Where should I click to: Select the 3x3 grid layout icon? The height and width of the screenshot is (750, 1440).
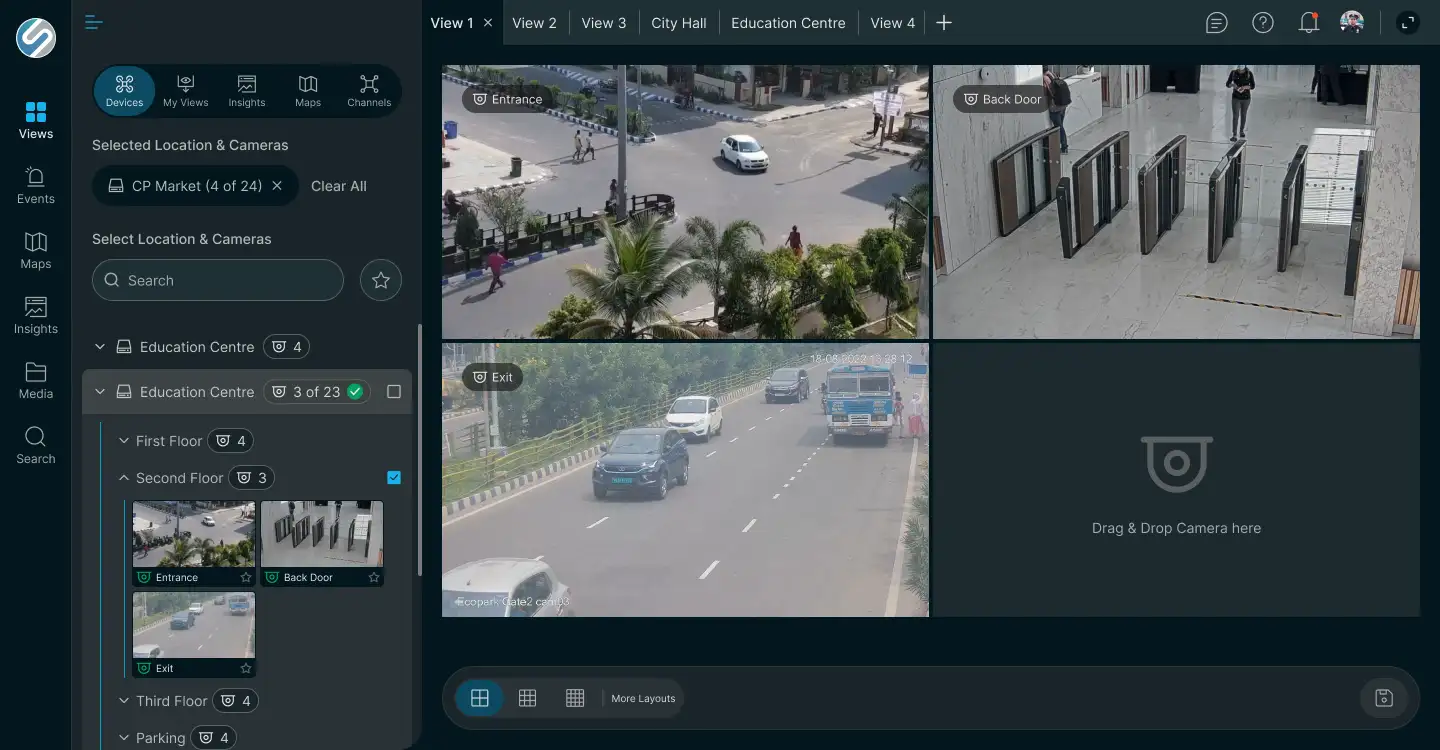click(527, 698)
